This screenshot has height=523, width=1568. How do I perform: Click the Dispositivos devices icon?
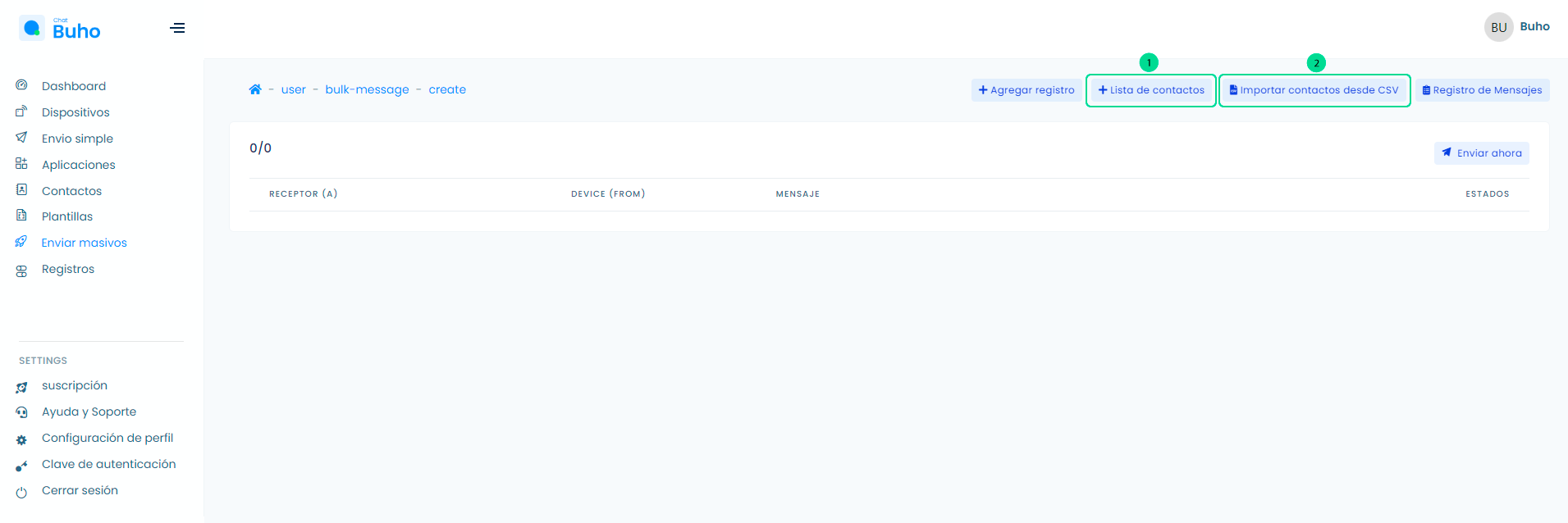point(22,111)
